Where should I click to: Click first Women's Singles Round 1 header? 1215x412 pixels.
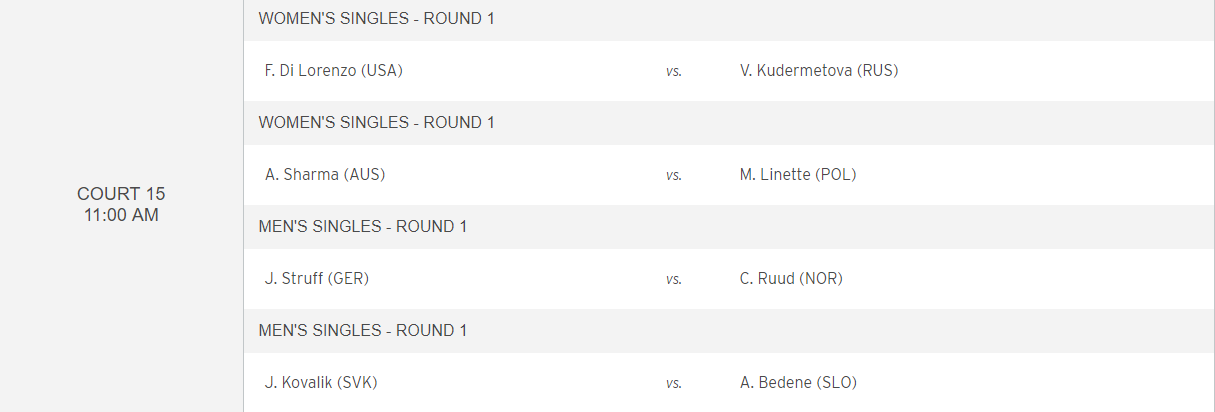point(376,18)
